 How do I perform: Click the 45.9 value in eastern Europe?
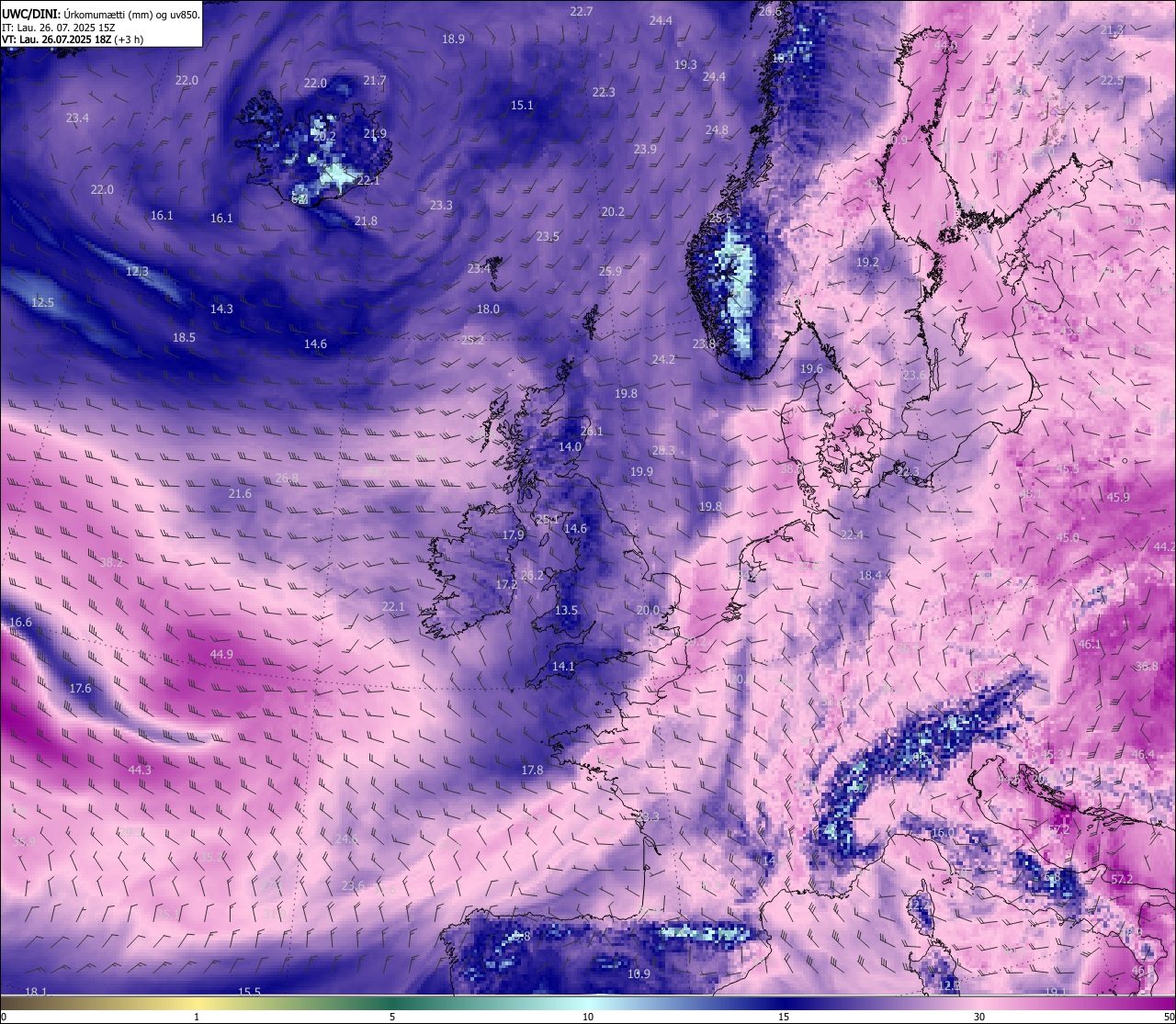tap(1118, 497)
